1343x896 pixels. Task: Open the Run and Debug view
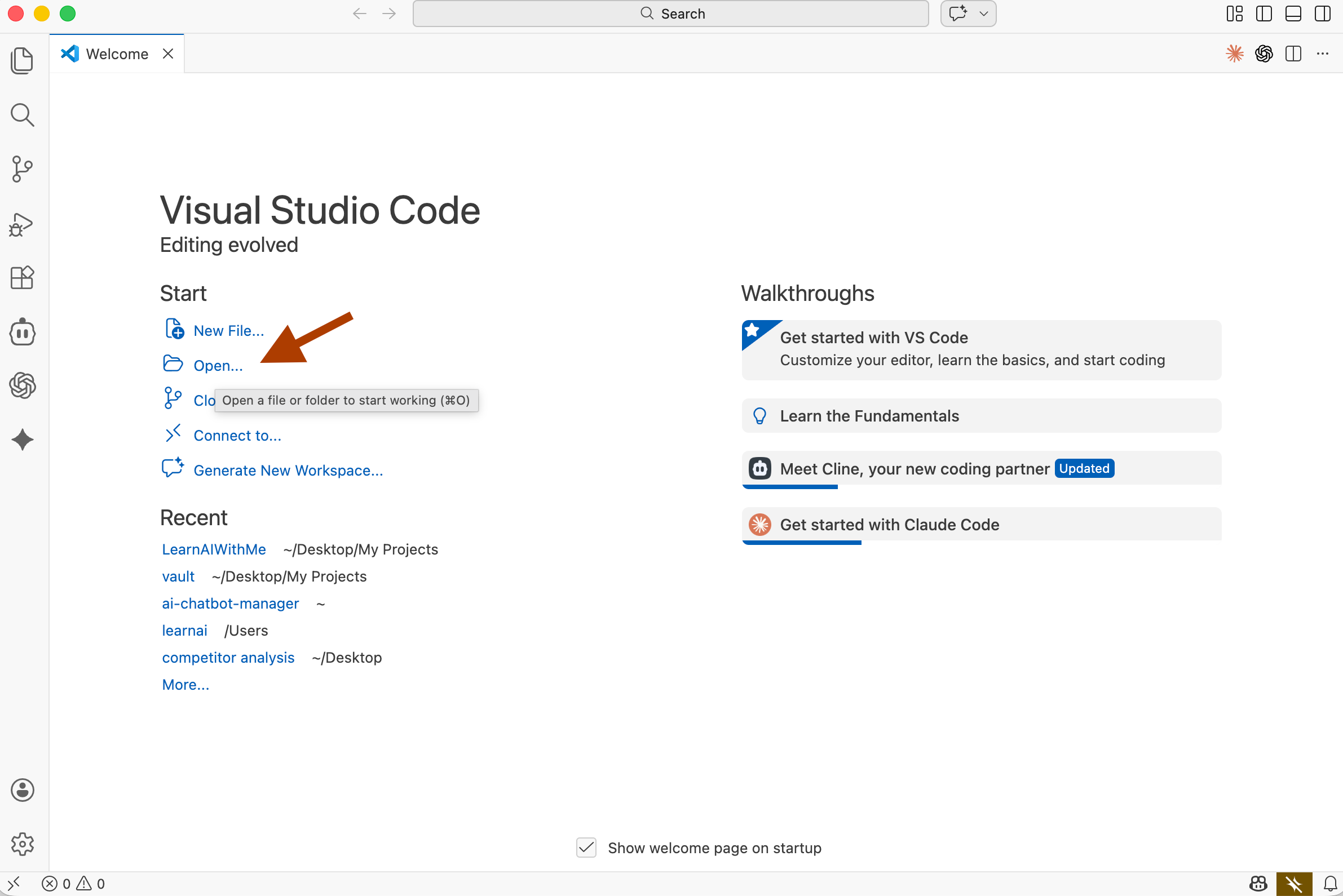click(x=22, y=224)
